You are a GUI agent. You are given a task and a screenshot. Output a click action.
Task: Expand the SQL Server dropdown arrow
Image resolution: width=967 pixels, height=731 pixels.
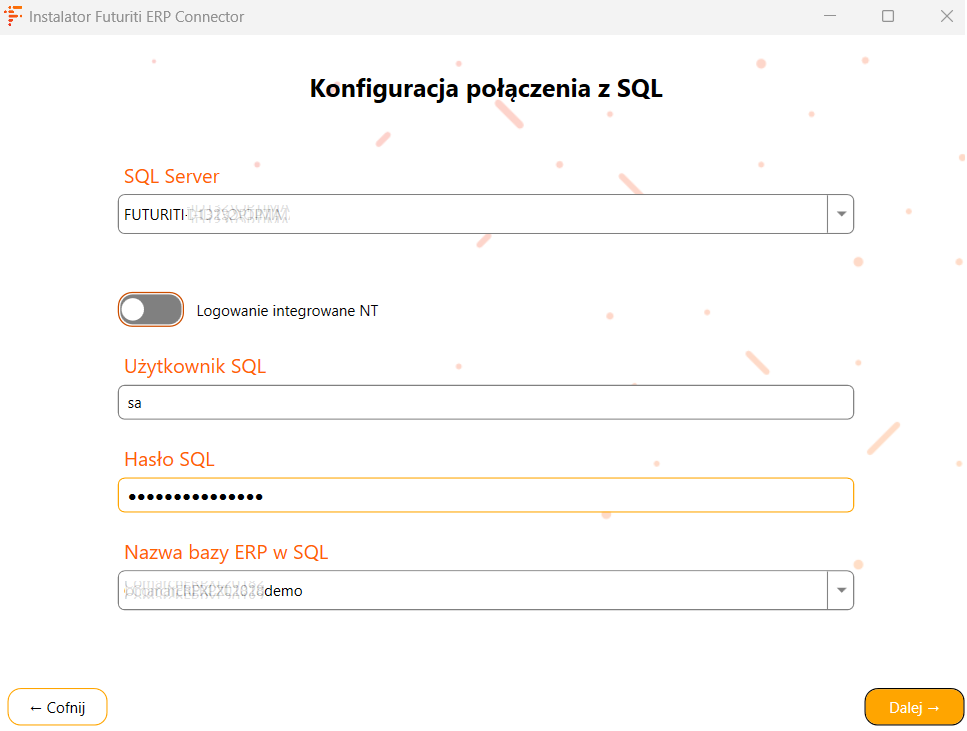[x=841, y=214]
